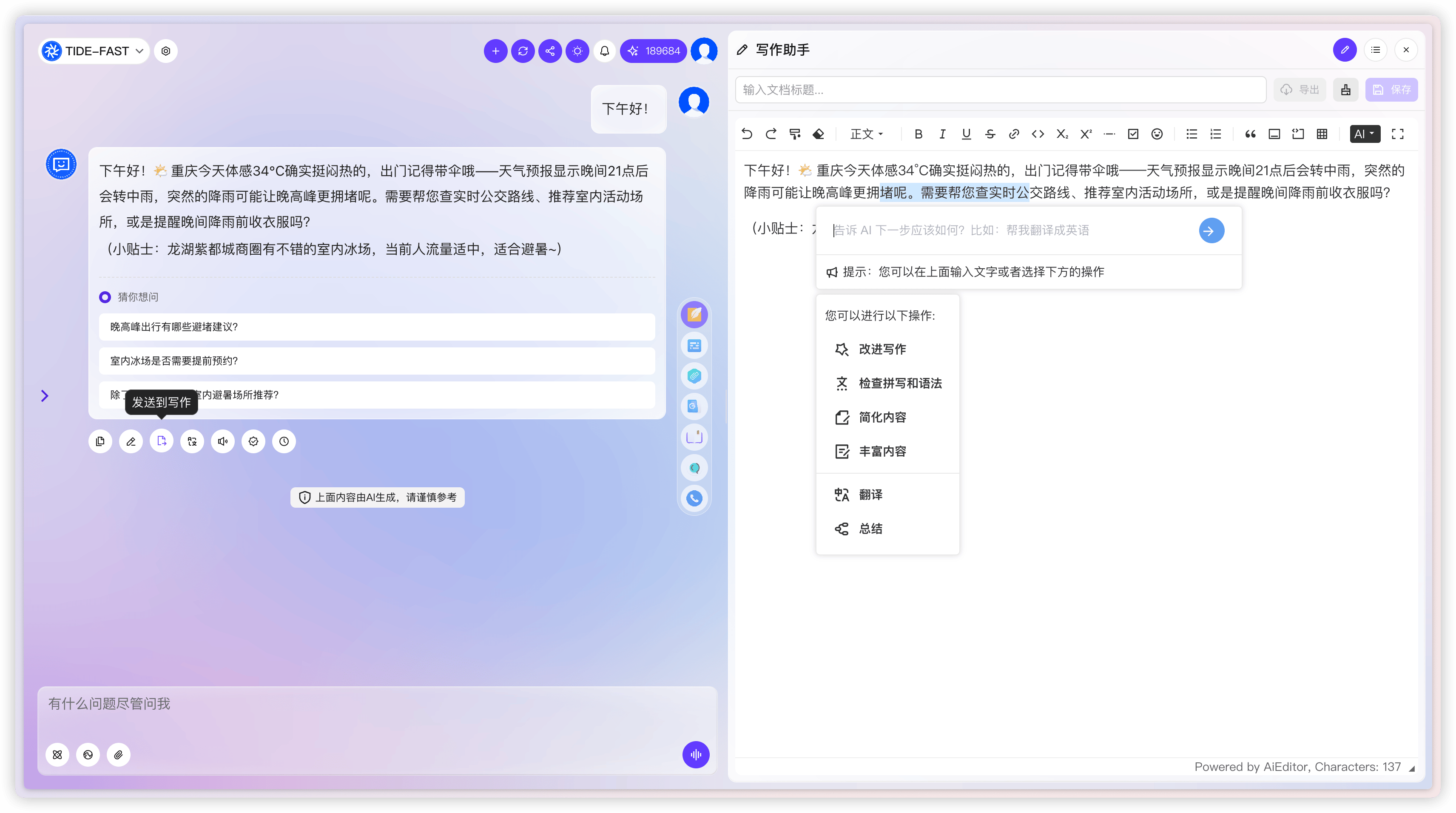
Task: Insert a table with grid icon
Action: coord(1322,134)
